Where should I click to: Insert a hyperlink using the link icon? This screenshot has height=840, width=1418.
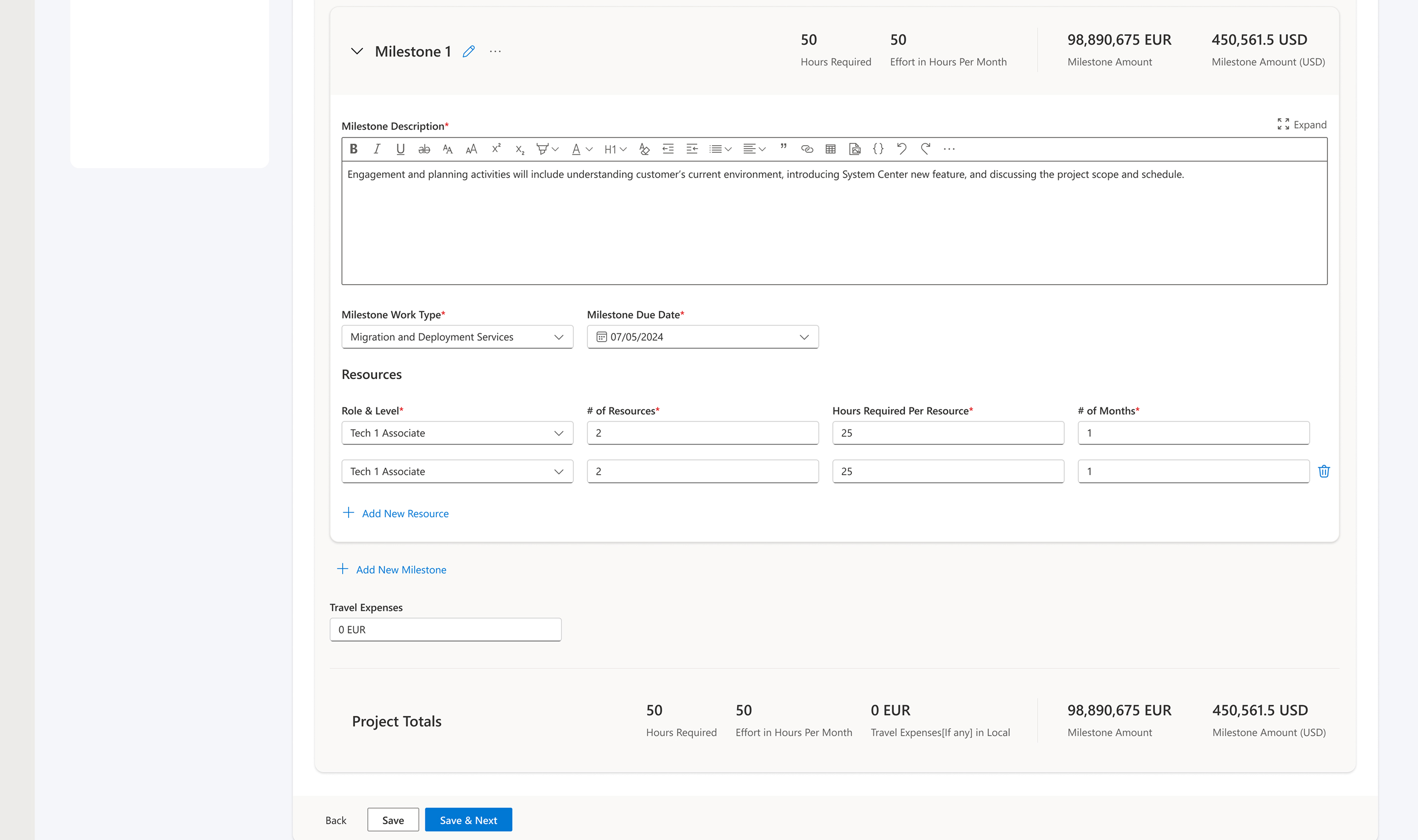tap(807, 149)
